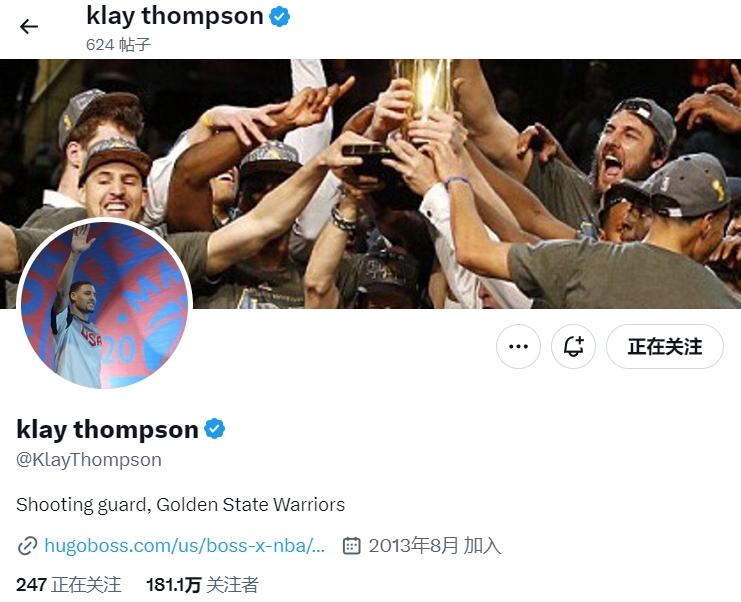Click the verified badge beside the header name
The image size is (741, 602).
click(x=279, y=17)
